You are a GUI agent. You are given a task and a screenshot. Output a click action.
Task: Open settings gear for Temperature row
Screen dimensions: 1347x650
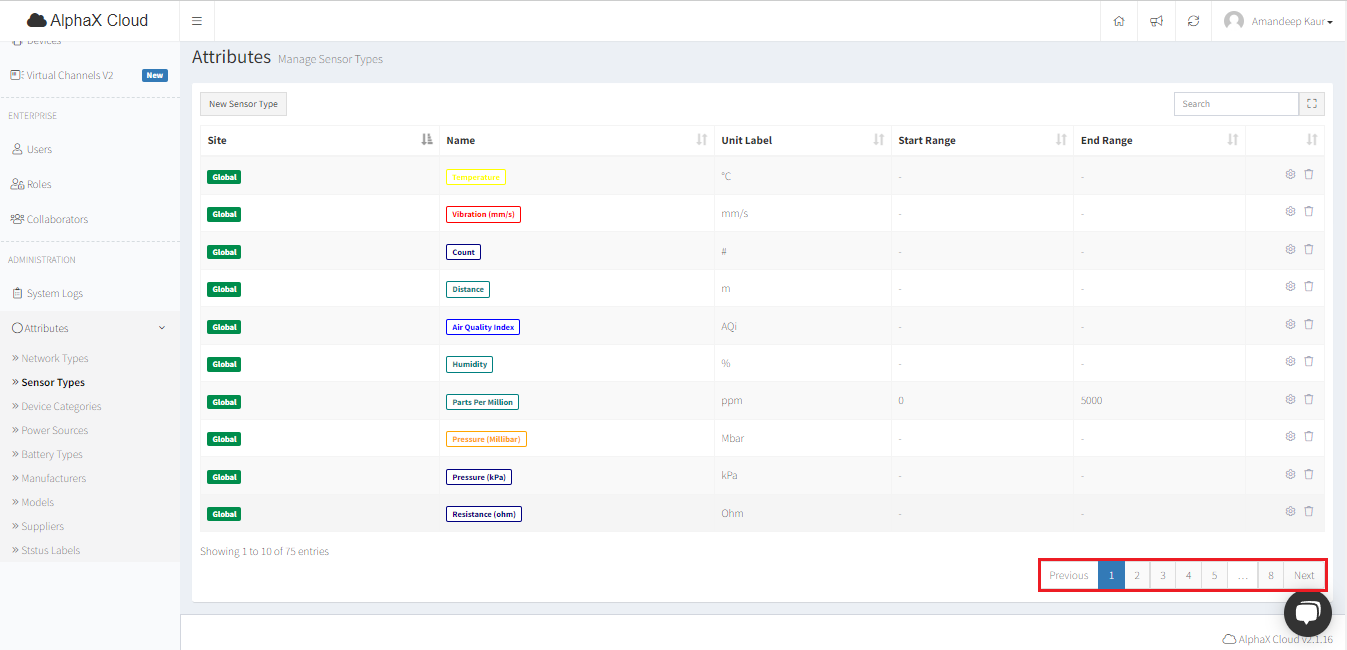[x=1290, y=174]
